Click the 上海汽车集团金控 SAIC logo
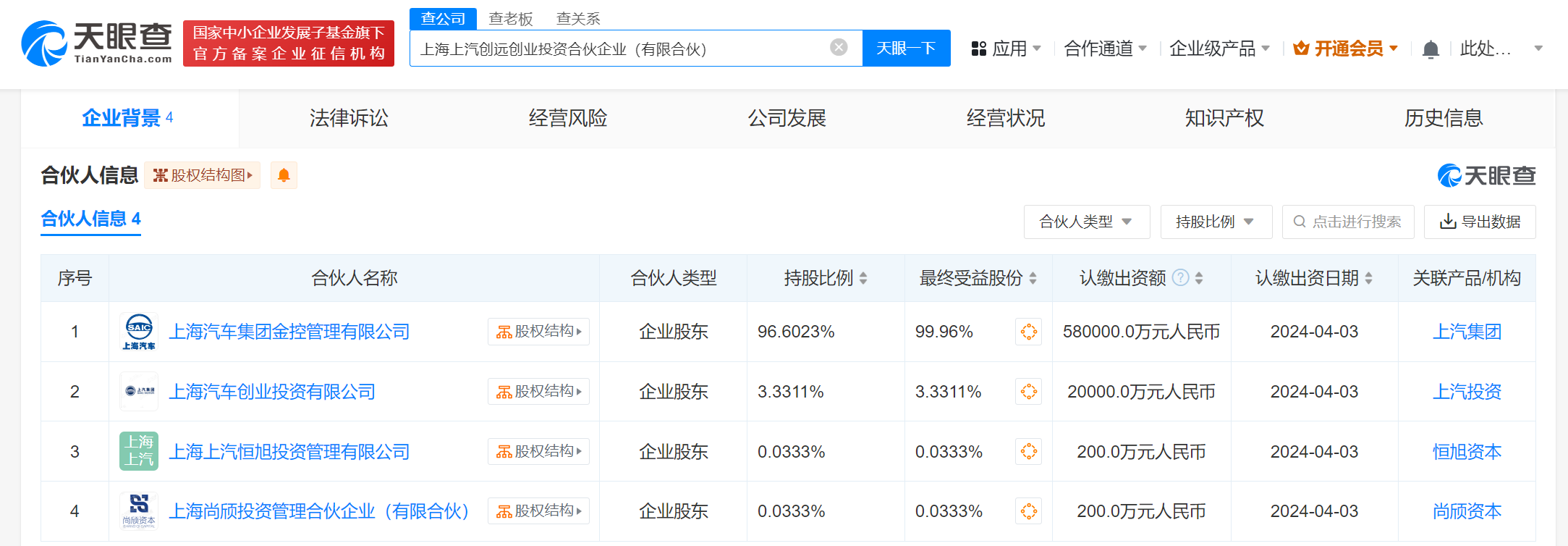 coord(139,332)
